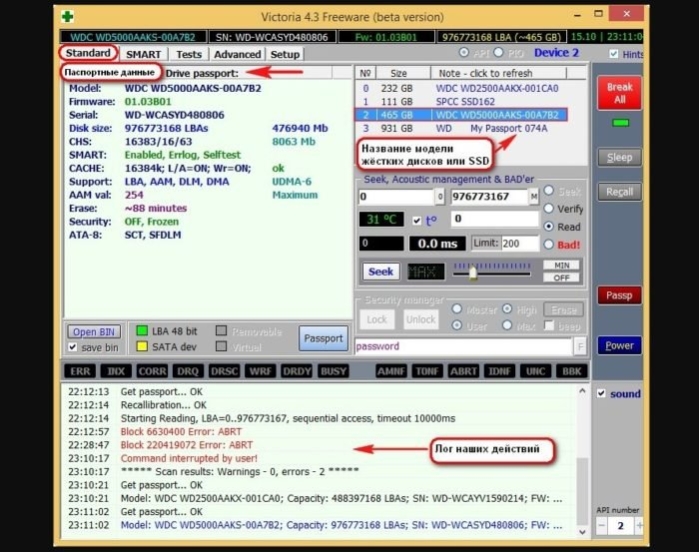Click the Break All button

click(619, 93)
